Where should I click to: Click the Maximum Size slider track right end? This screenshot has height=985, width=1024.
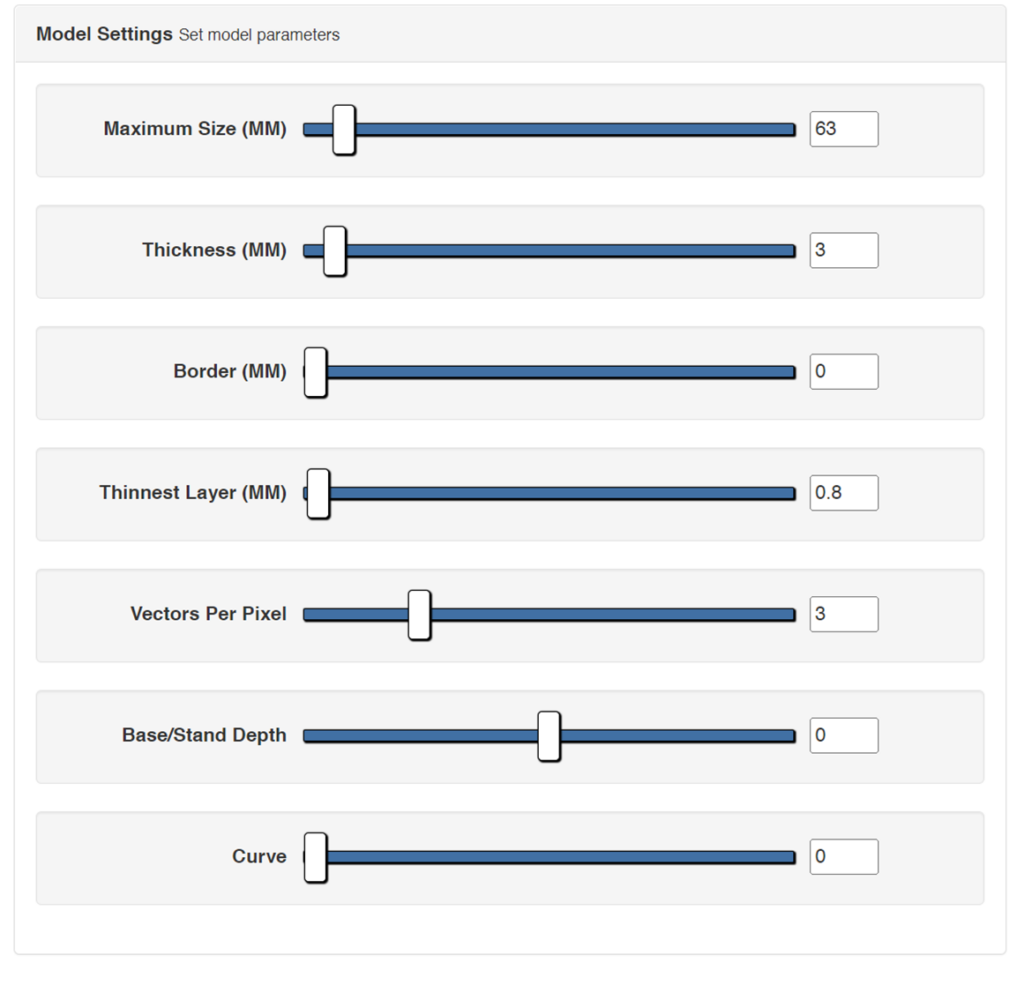[x=790, y=129]
